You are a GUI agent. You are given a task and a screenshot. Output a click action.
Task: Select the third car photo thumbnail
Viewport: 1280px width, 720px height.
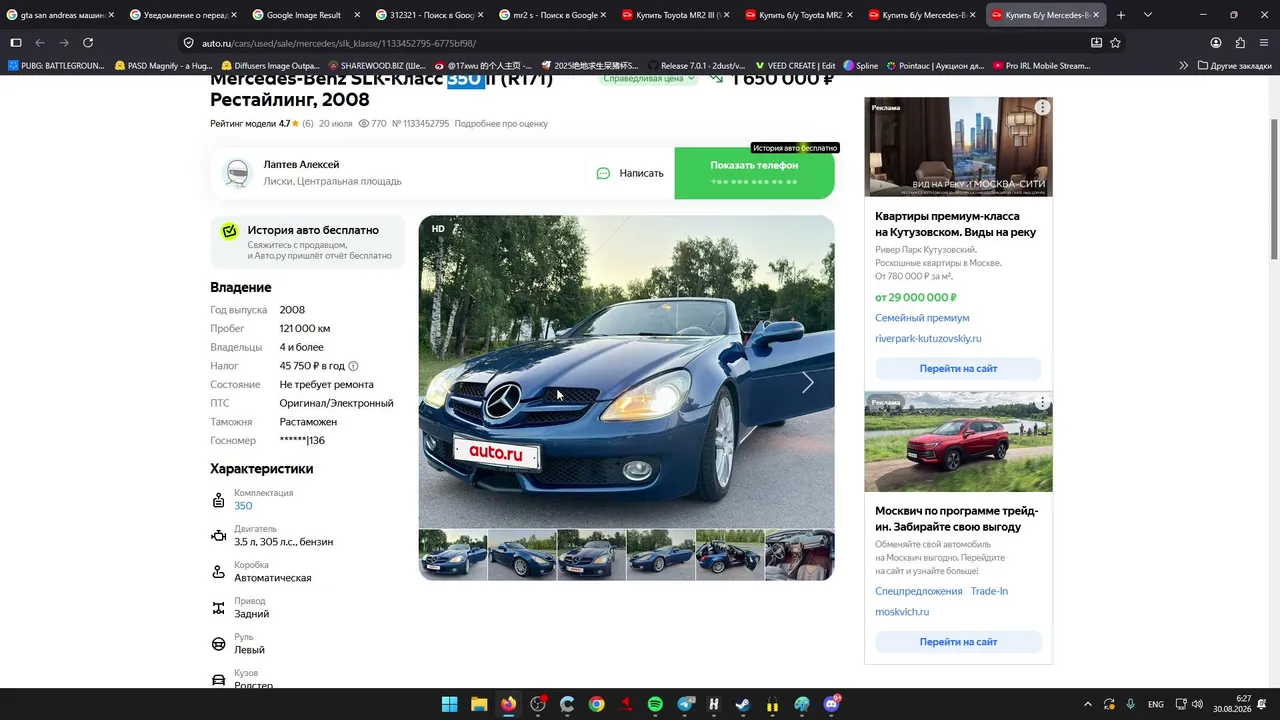592,555
